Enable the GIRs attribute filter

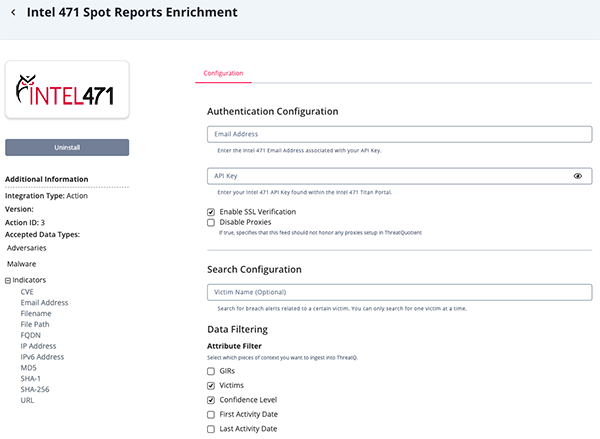tap(211, 371)
